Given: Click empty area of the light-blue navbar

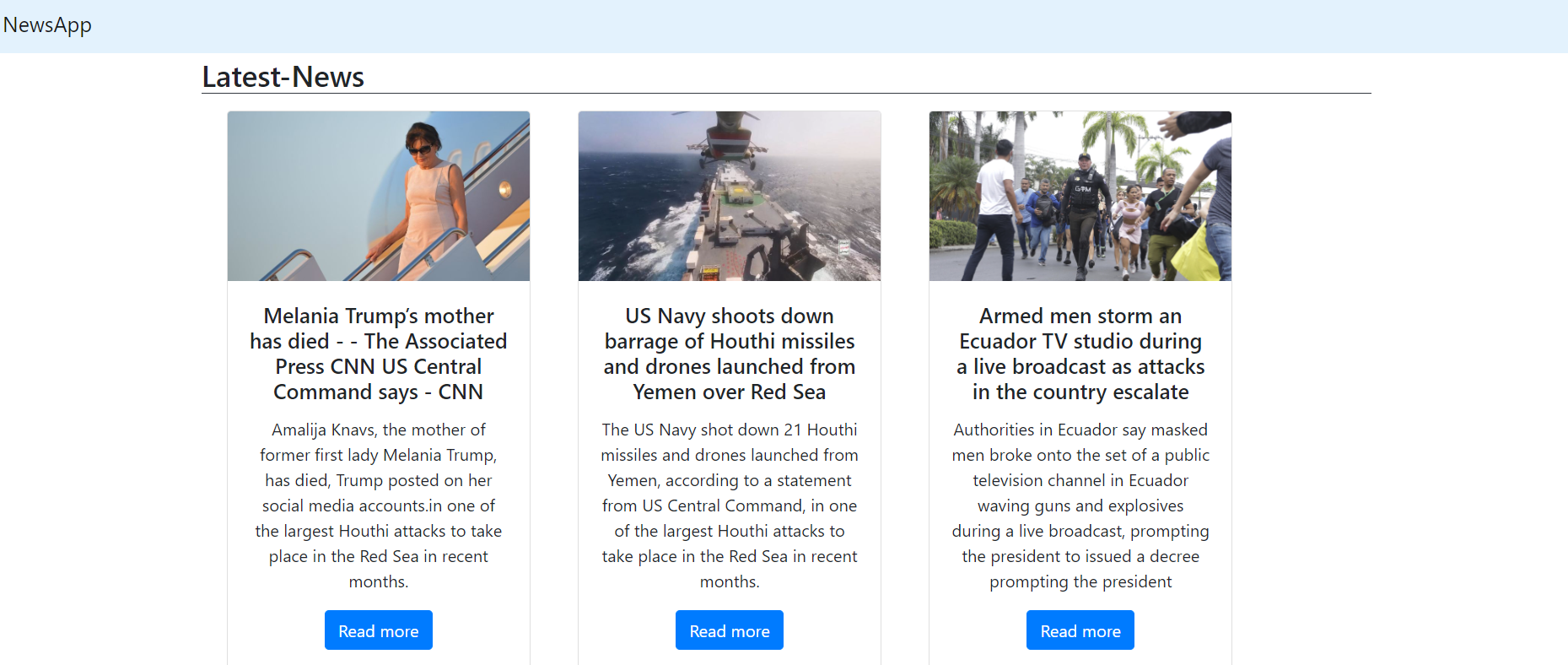Looking at the screenshot, I should [x=759, y=25].
